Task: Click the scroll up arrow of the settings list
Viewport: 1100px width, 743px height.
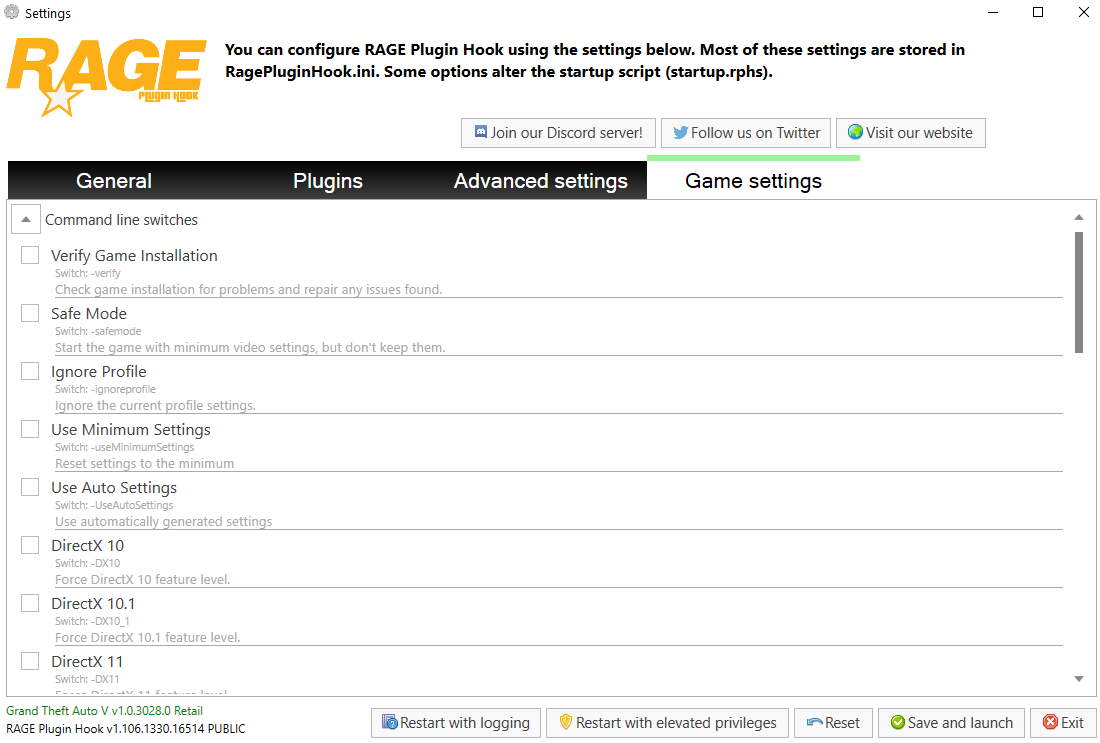Action: click(1079, 217)
